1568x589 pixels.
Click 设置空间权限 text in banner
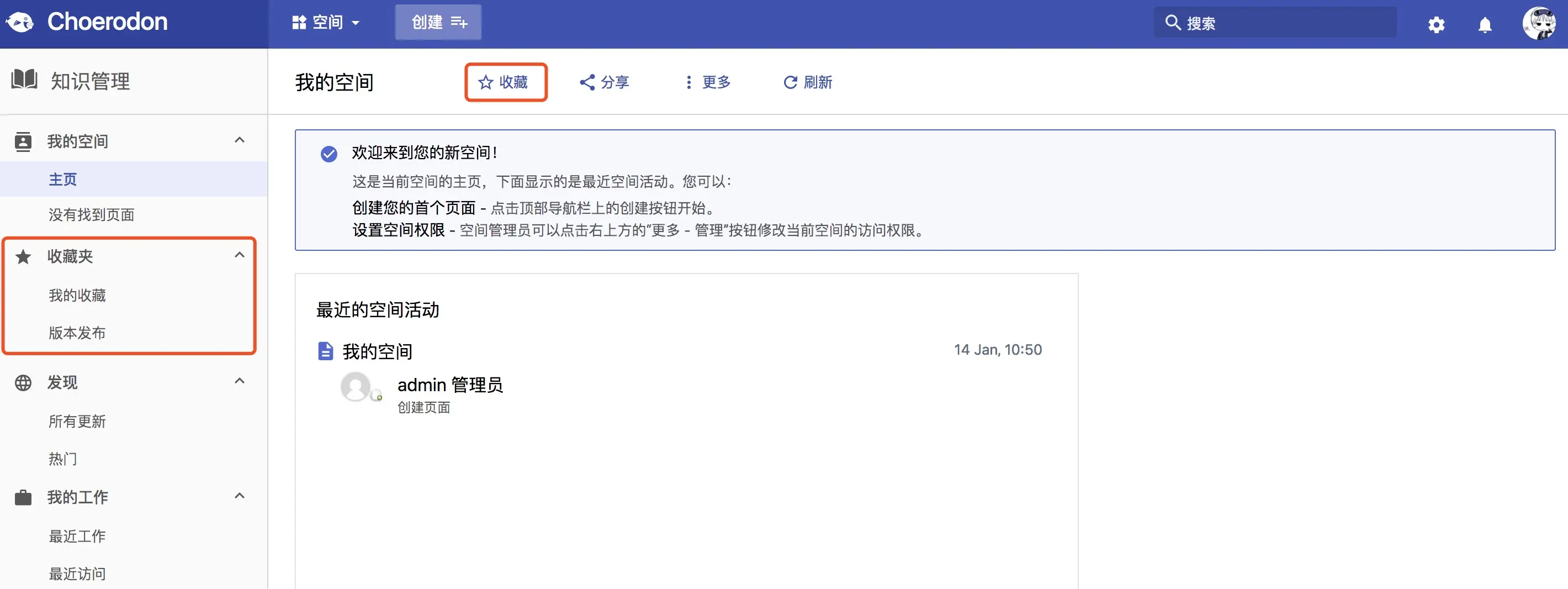click(399, 230)
